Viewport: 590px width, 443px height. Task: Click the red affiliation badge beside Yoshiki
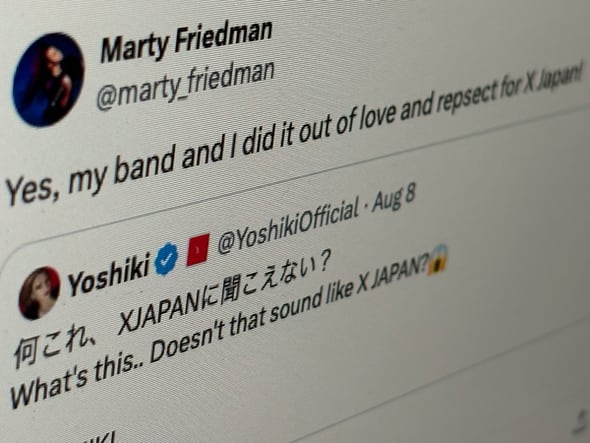pyautogui.click(x=198, y=250)
